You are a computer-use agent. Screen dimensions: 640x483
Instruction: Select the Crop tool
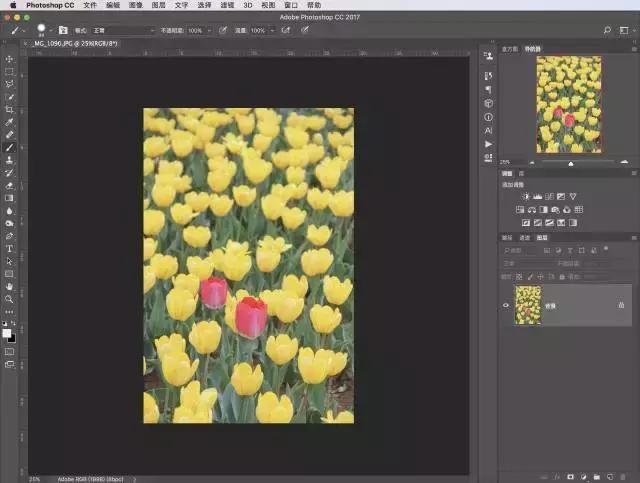coord(9,109)
